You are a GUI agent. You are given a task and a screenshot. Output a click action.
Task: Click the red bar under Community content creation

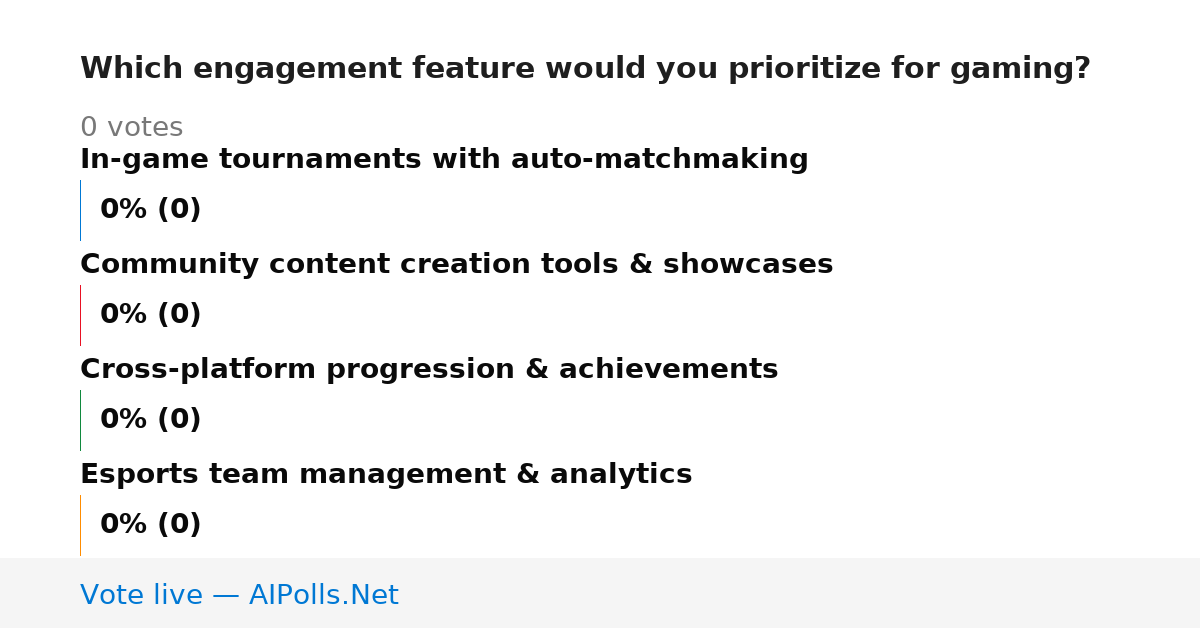point(80,315)
